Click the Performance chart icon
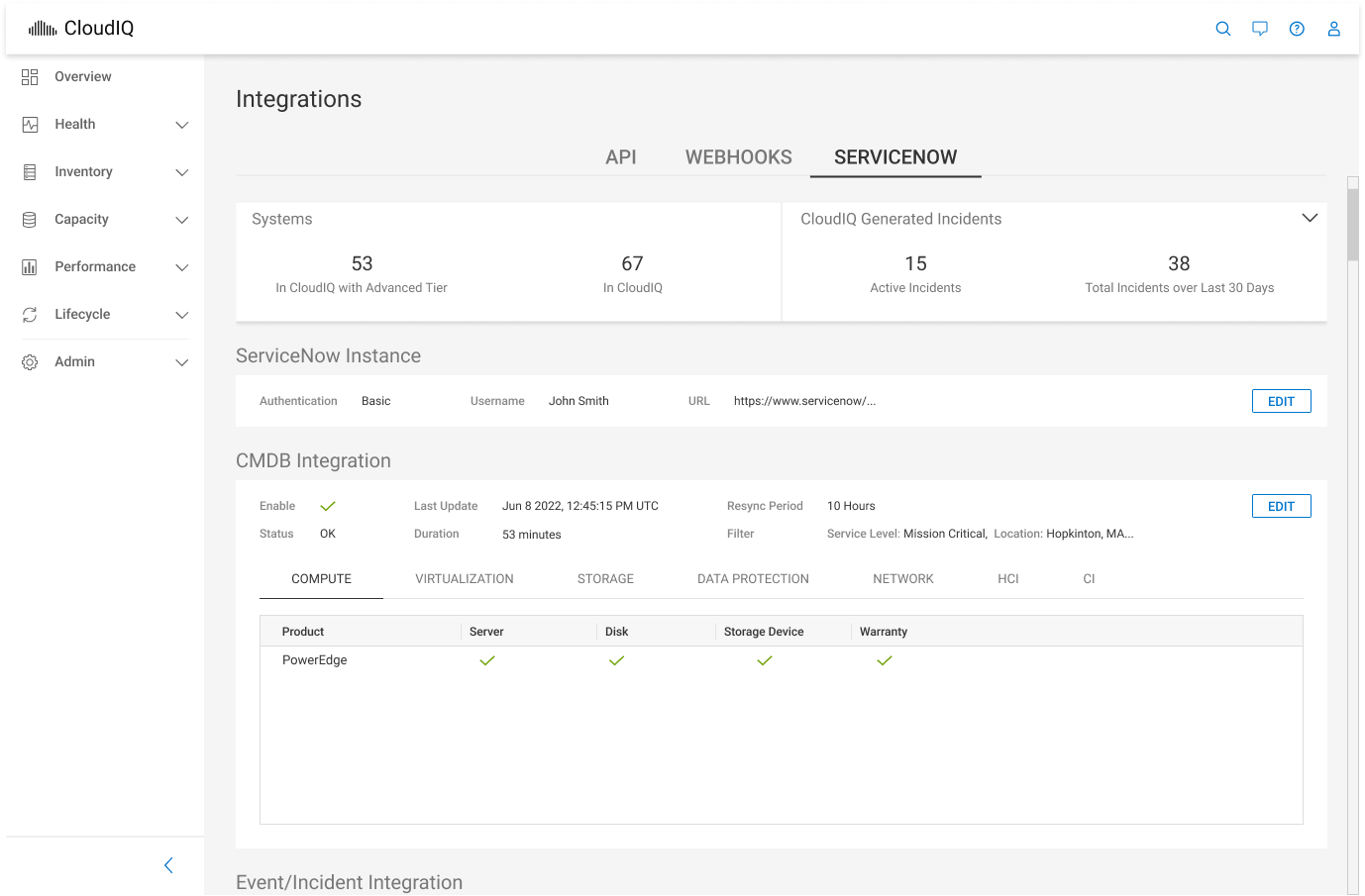This screenshot has height=896, width=1365. pos(30,267)
